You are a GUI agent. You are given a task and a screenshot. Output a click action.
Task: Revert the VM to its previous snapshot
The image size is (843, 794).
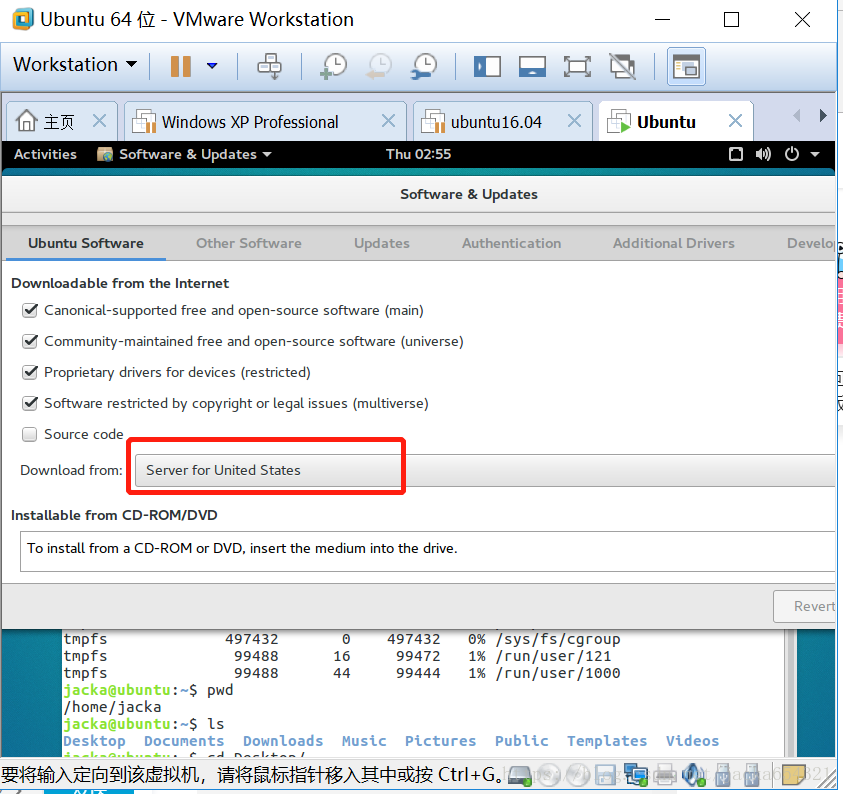coord(380,66)
